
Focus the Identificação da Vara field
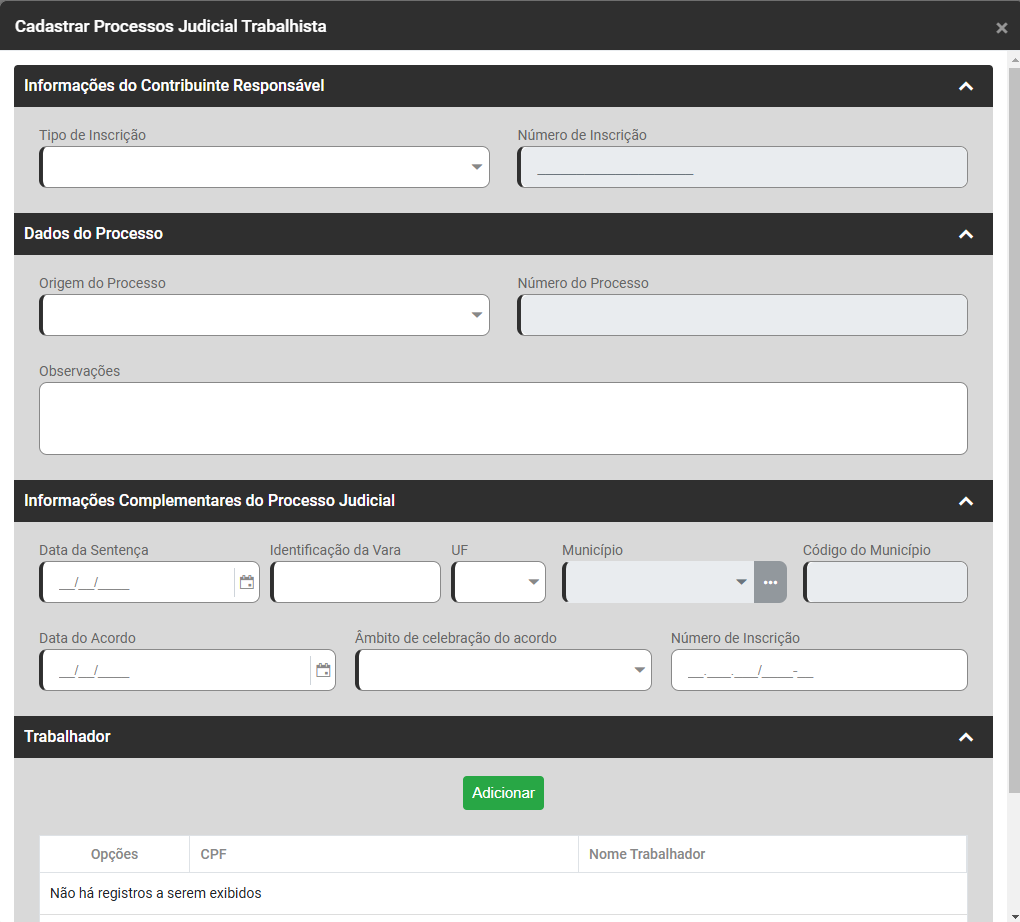click(x=355, y=582)
